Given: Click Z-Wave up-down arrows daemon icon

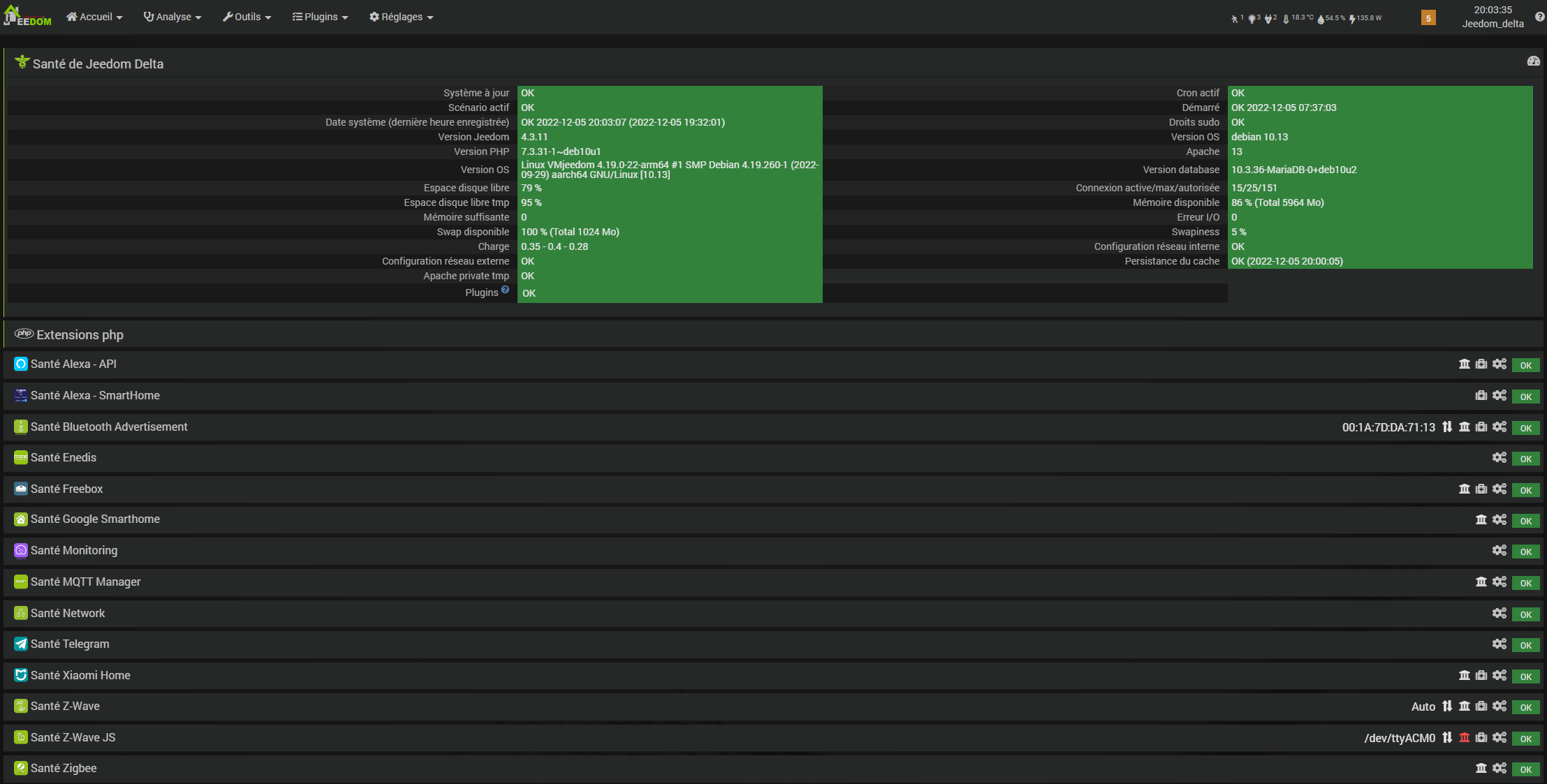Looking at the screenshot, I should 1447,706.
